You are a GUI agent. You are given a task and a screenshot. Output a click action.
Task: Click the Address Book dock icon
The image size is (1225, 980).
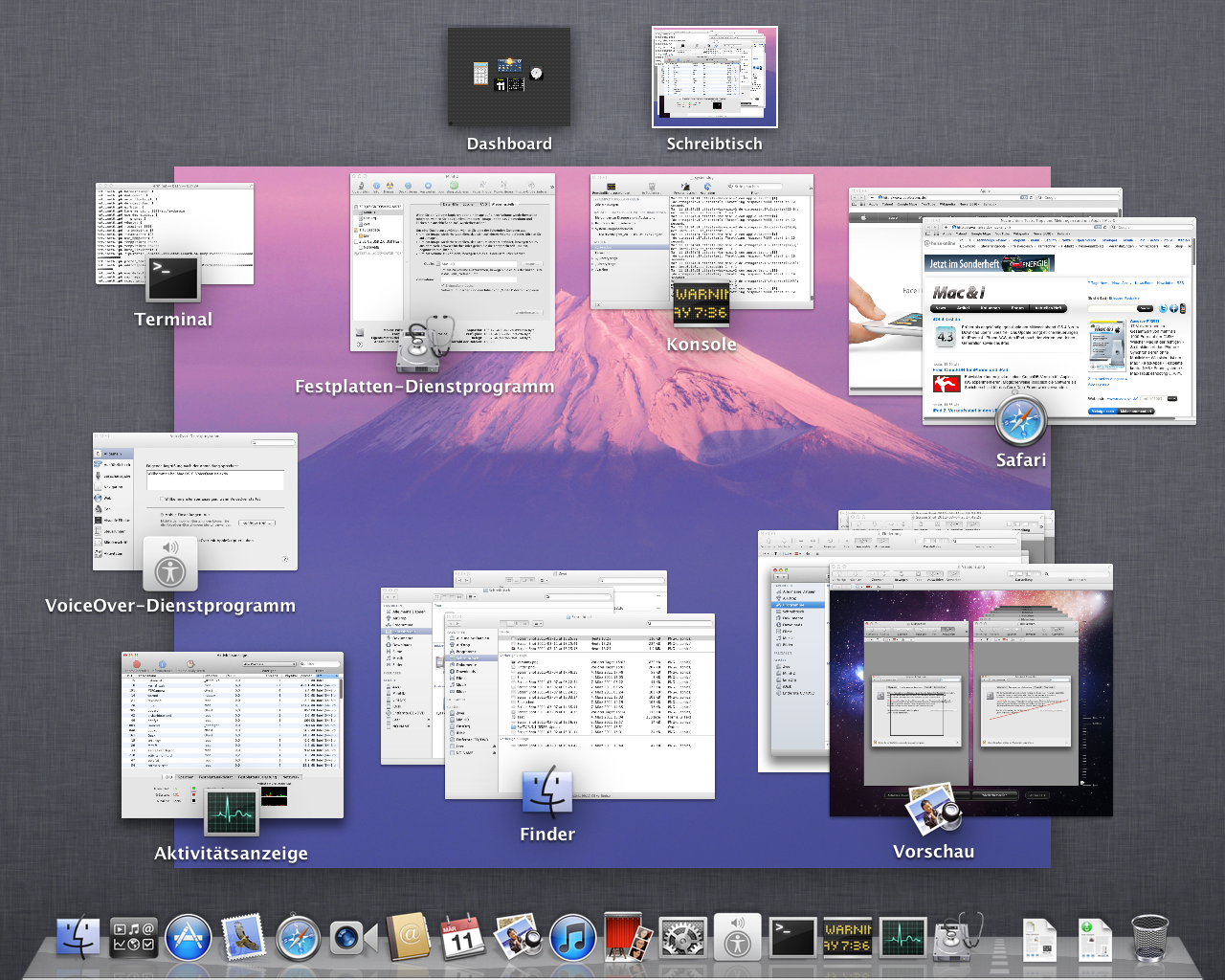pyautogui.click(x=409, y=939)
